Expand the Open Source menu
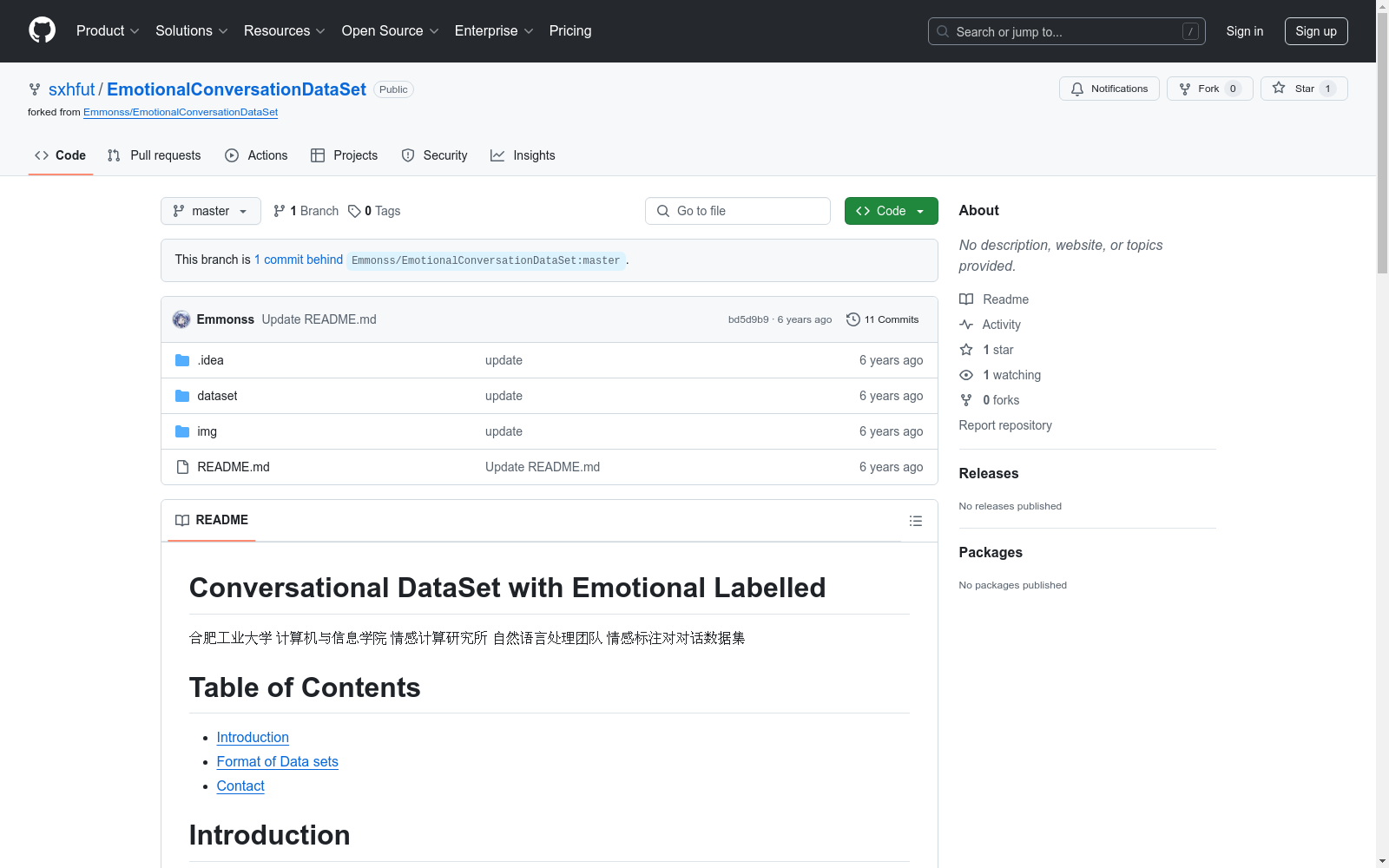The width and height of the screenshot is (1389, 868). click(391, 30)
